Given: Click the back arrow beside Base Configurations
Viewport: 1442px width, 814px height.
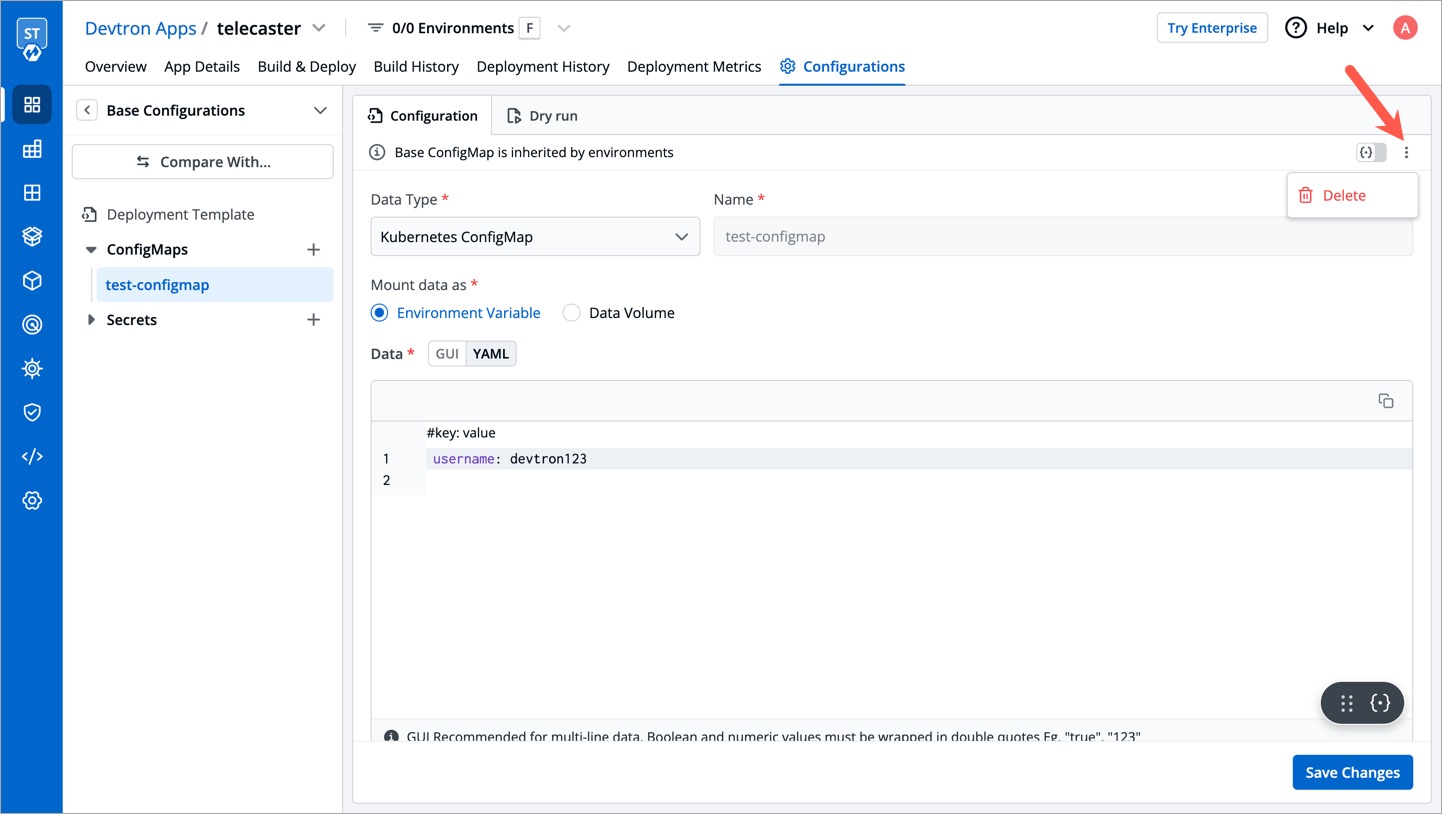Looking at the screenshot, I should [87, 111].
